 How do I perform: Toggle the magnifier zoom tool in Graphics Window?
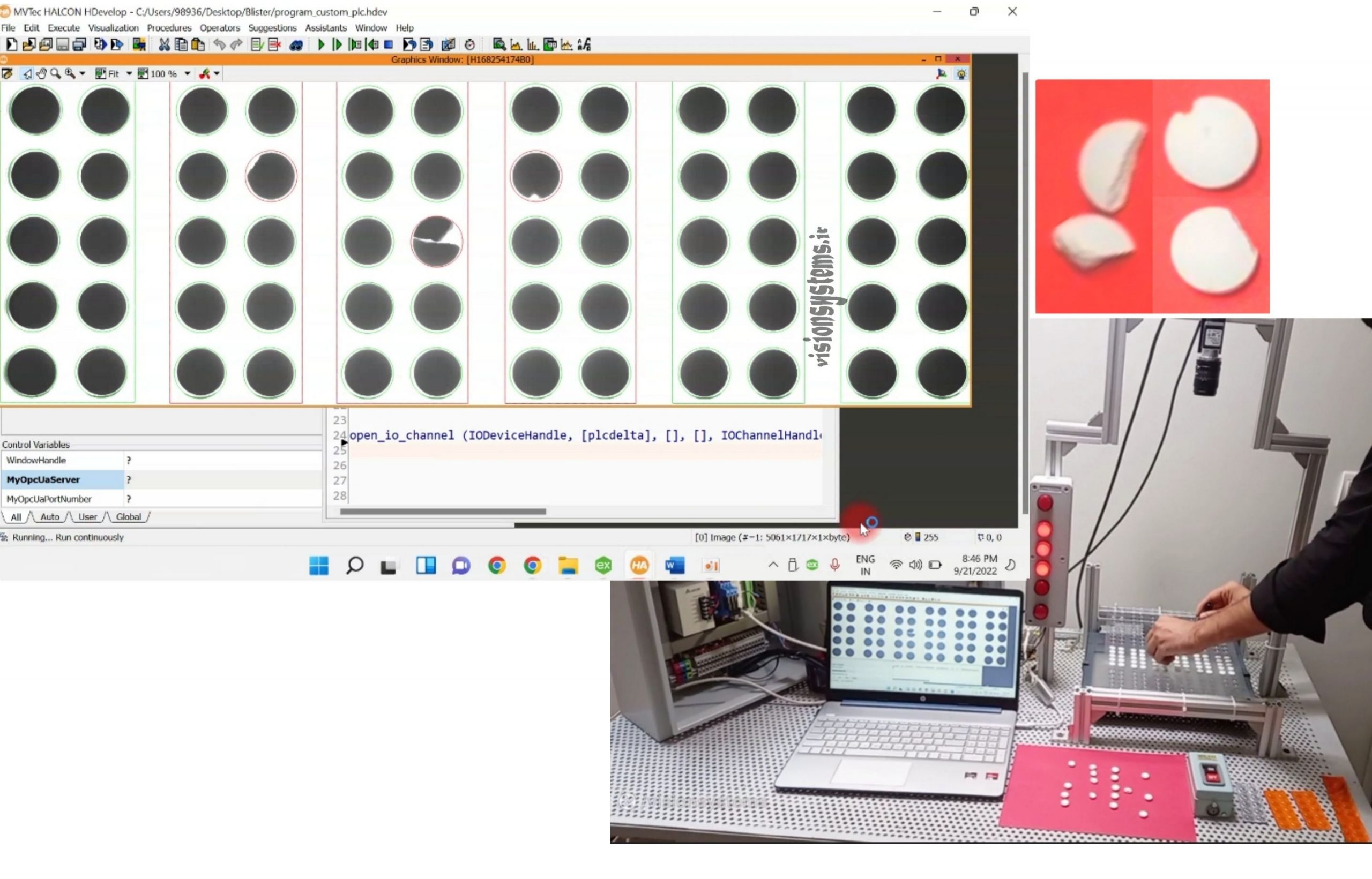[x=55, y=73]
